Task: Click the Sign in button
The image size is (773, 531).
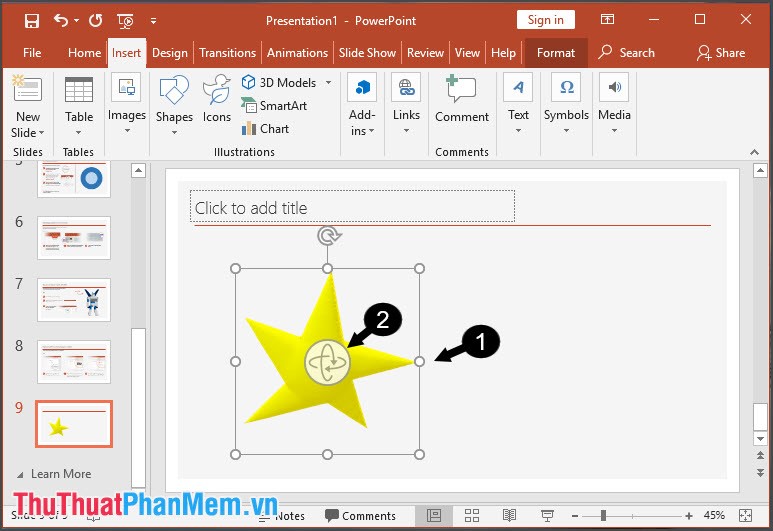Action: point(546,20)
